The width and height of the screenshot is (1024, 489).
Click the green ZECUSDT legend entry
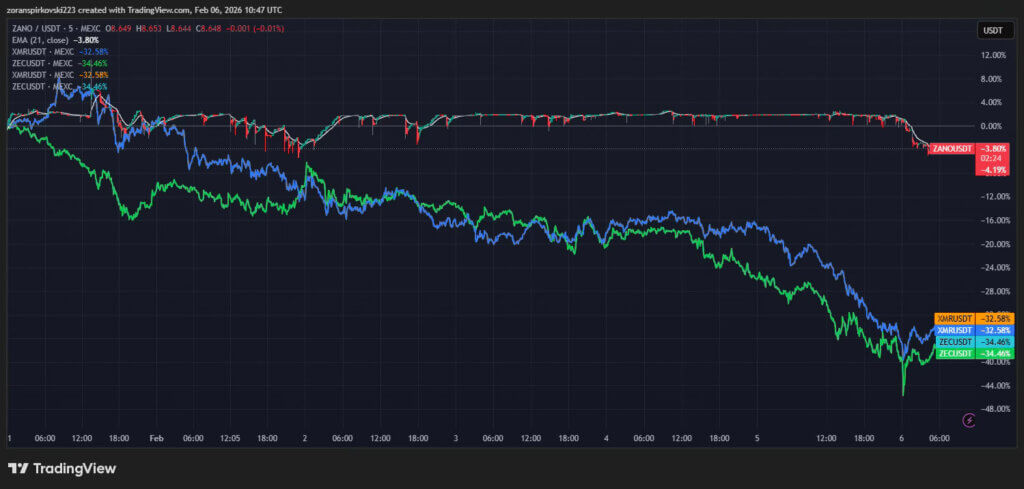pyautogui.click(x=40, y=64)
